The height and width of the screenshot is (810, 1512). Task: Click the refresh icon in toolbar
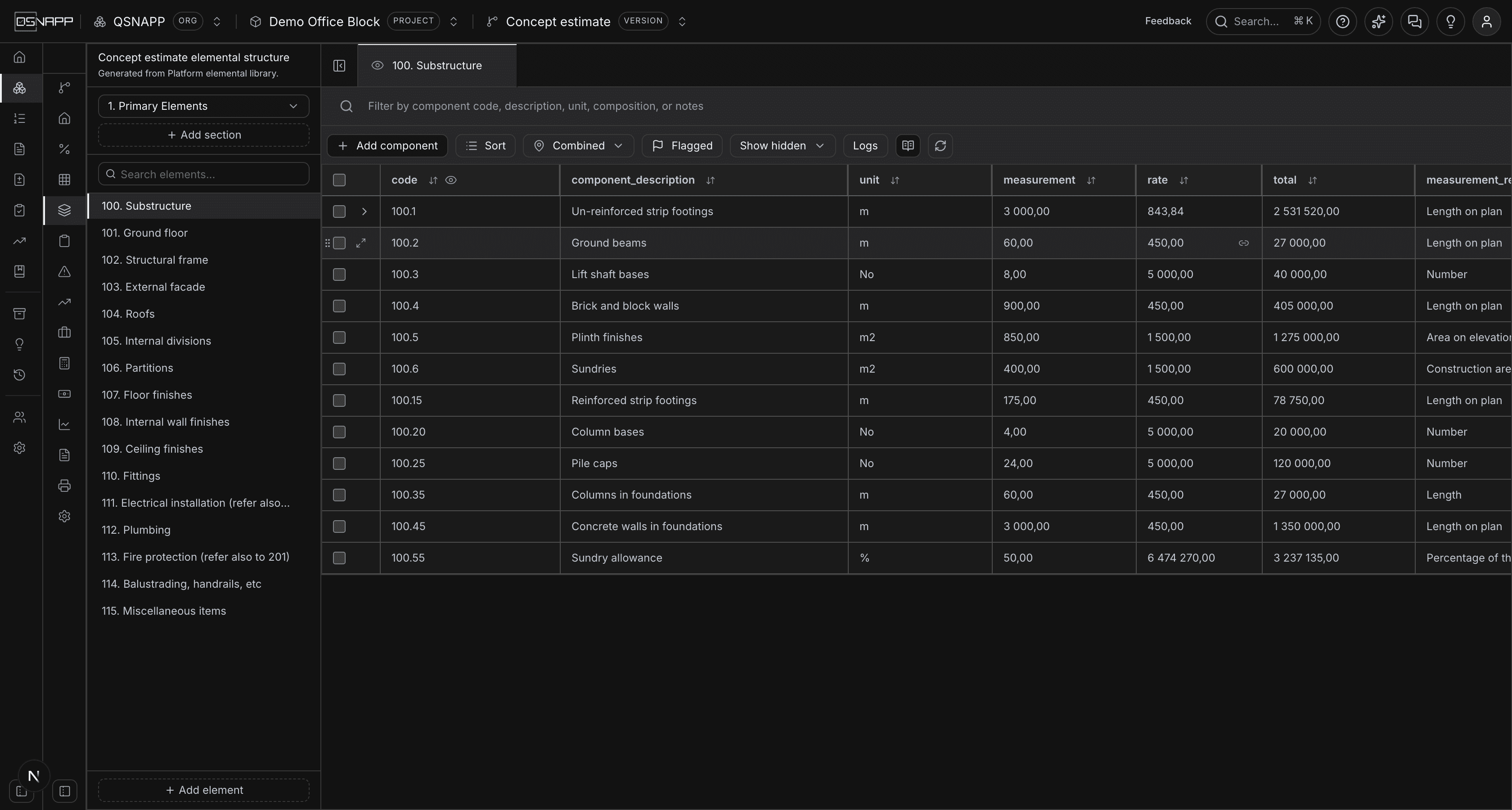pyautogui.click(x=940, y=145)
